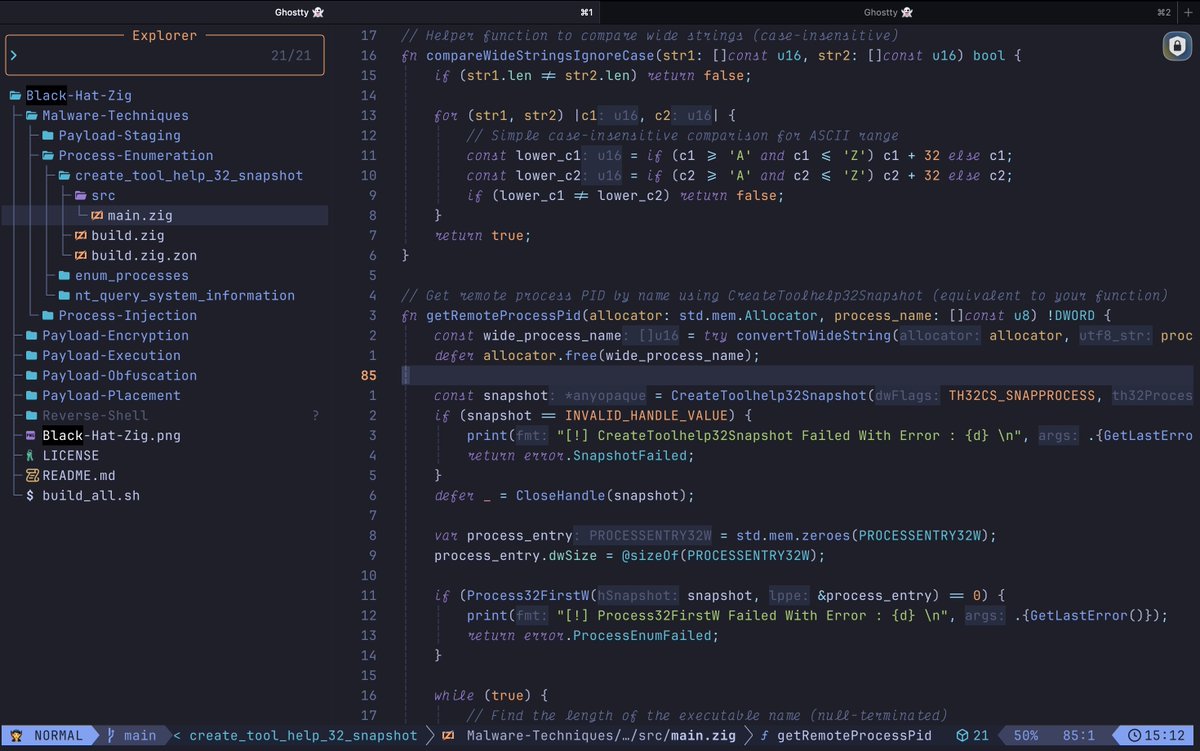Viewport: 1200px width, 751px height.
Task: Click folder icon of Payload-Encryption
Action: (x=32, y=335)
